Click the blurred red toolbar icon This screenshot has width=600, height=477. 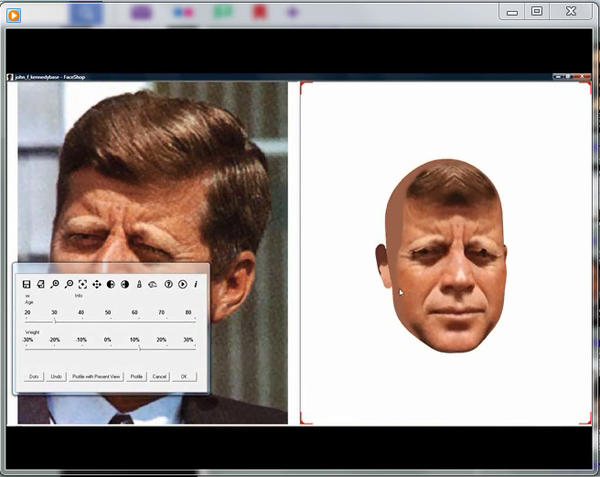(x=259, y=12)
